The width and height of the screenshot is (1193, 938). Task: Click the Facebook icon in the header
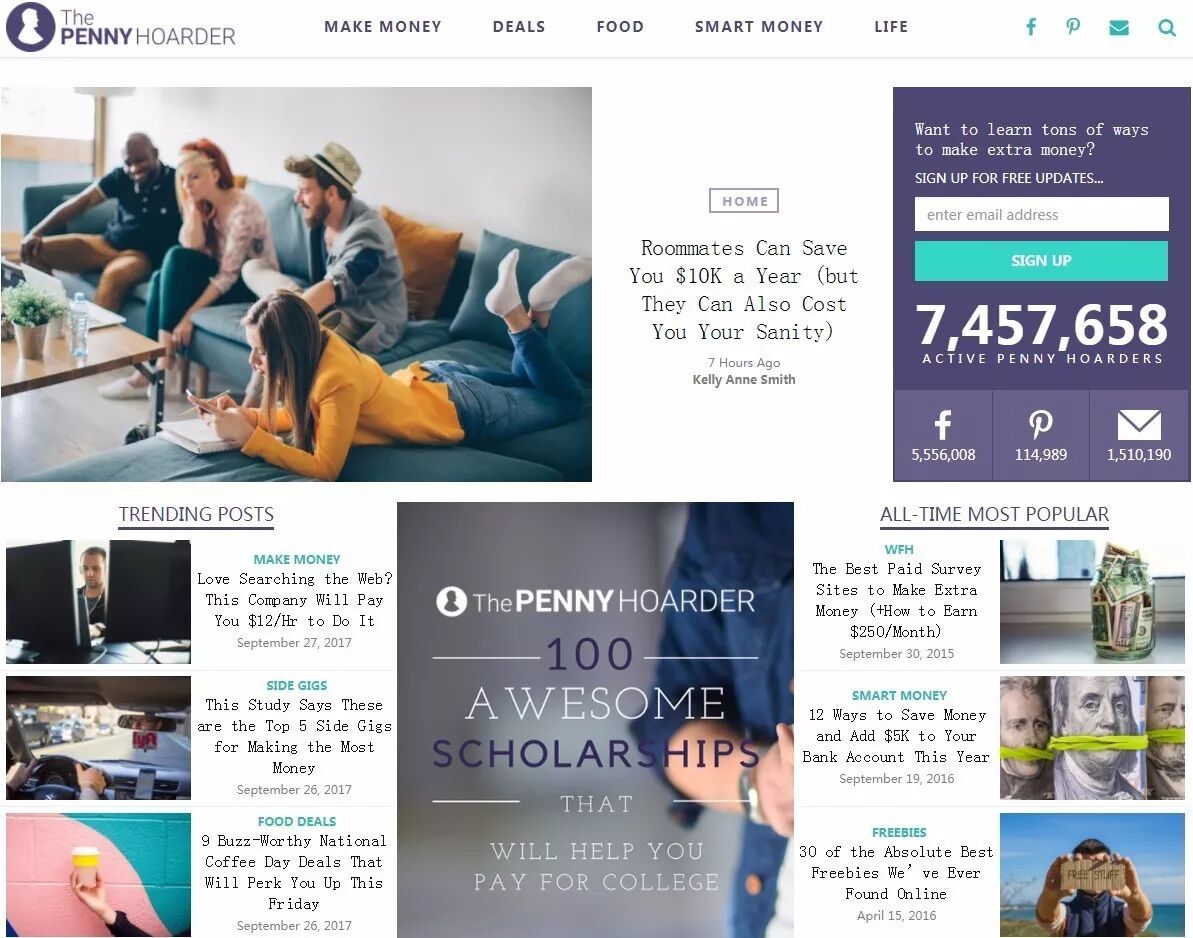[1031, 27]
